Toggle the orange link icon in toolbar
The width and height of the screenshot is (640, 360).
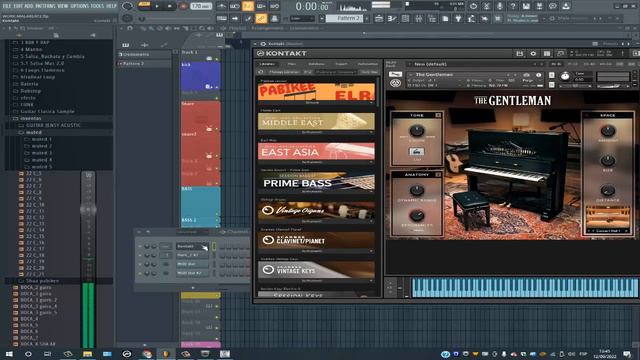point(261,18)
